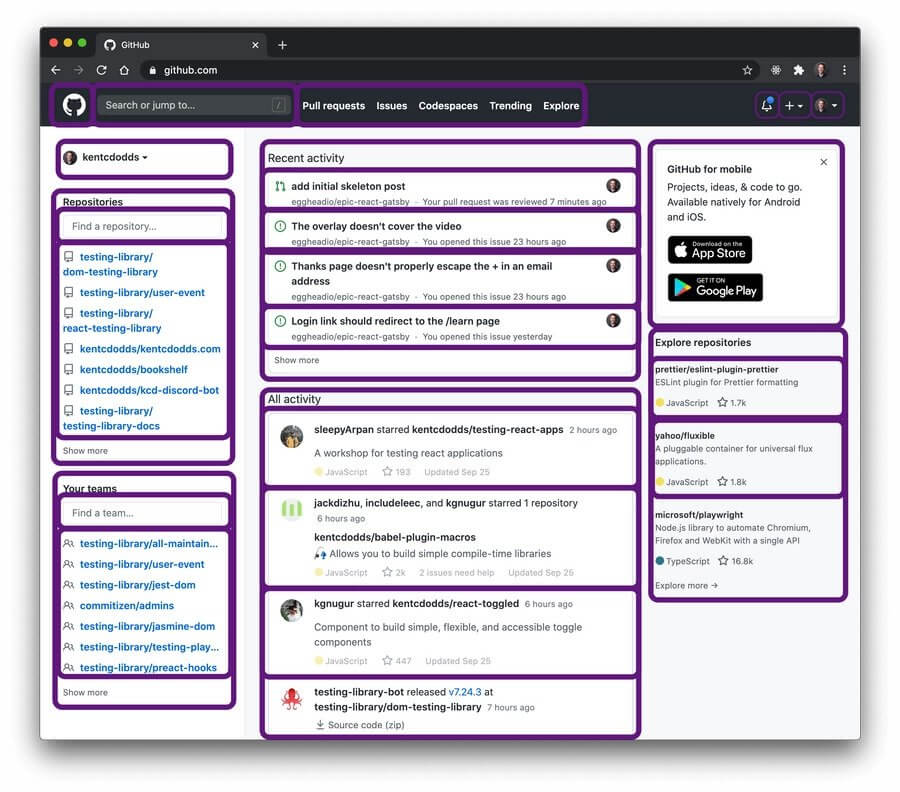Open the browser extensions puzzle icon
This screenshot has height=792, width=900.
798,70
